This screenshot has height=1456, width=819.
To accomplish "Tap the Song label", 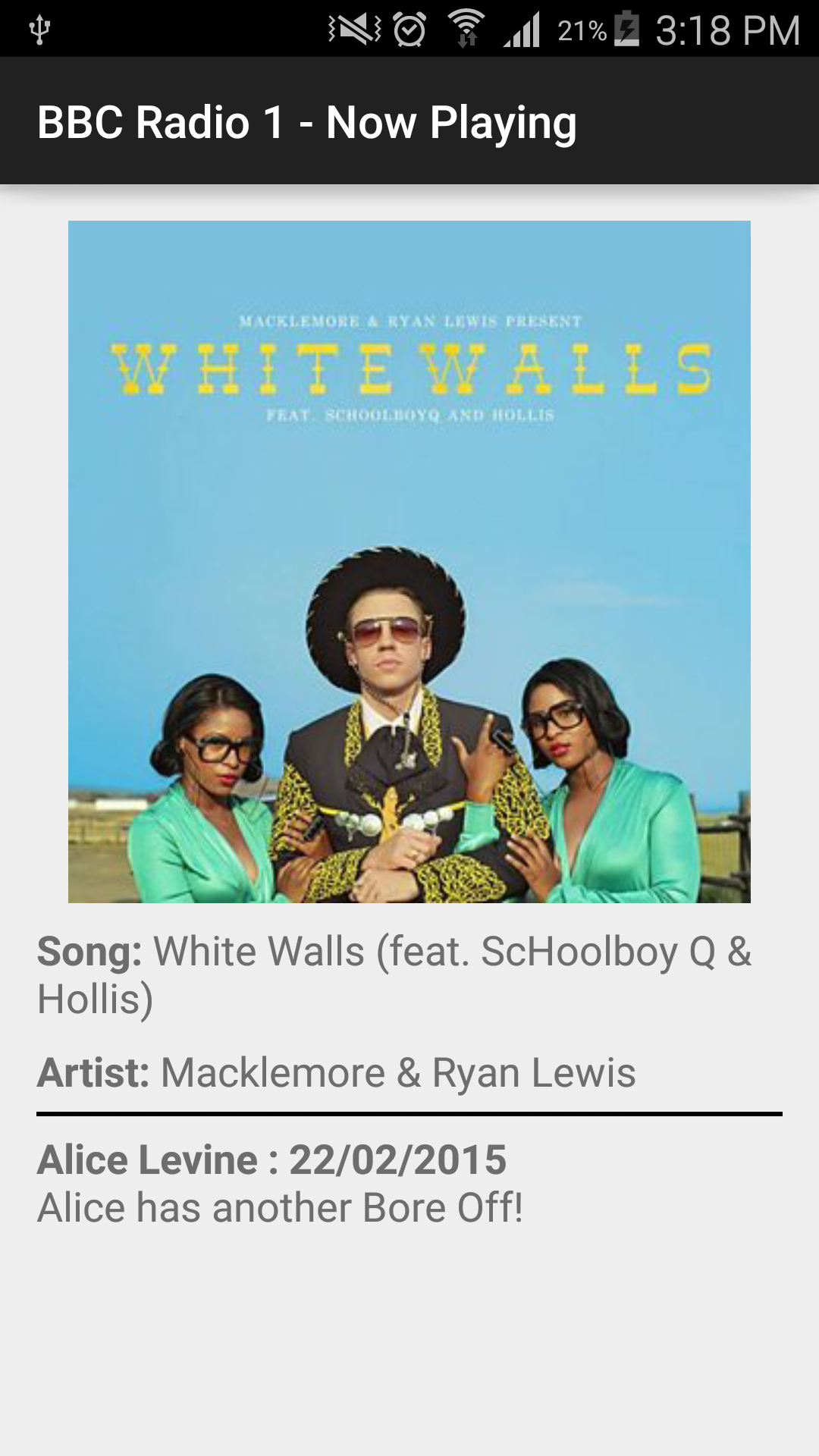I will pyautogui.click(x=89, y=952).
